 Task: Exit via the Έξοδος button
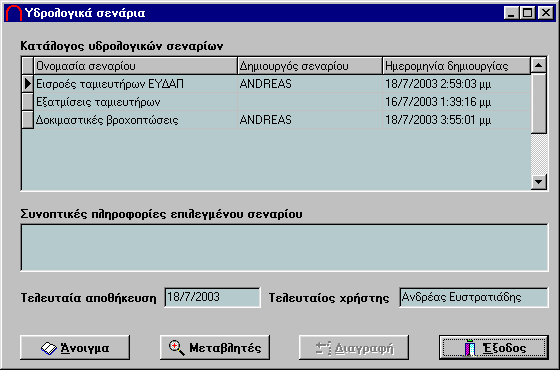click(494, 347)
